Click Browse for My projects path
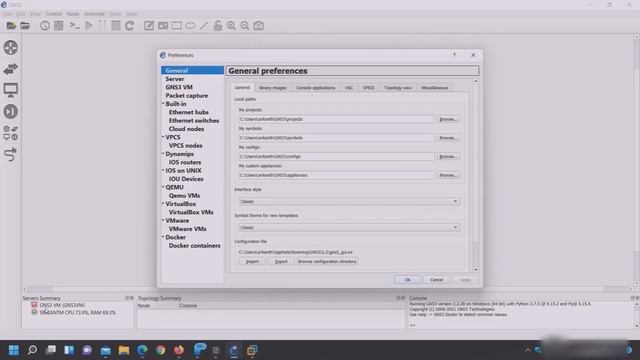This screenshot has width=640, height=360. point(449,119)
